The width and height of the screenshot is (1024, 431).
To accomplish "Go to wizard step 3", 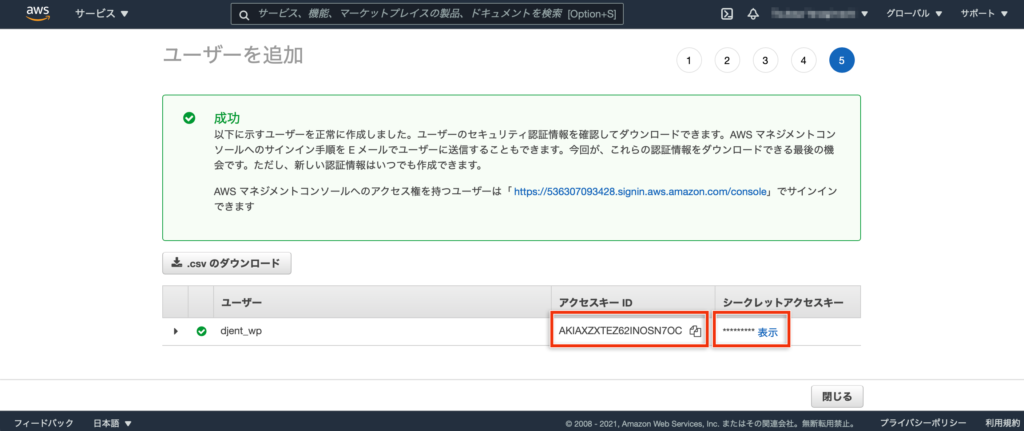I will coord(765,61).
